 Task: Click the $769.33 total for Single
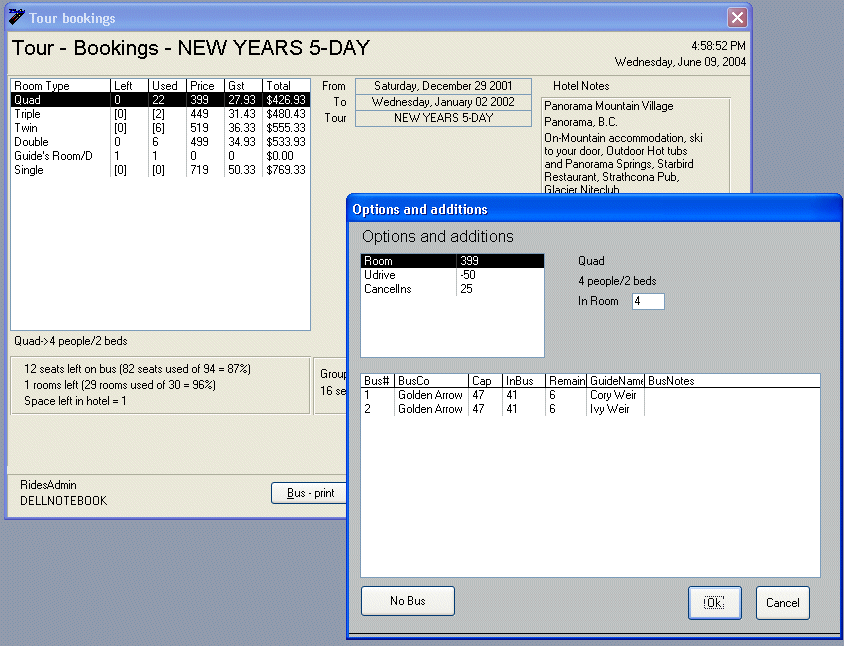(286, 170)
